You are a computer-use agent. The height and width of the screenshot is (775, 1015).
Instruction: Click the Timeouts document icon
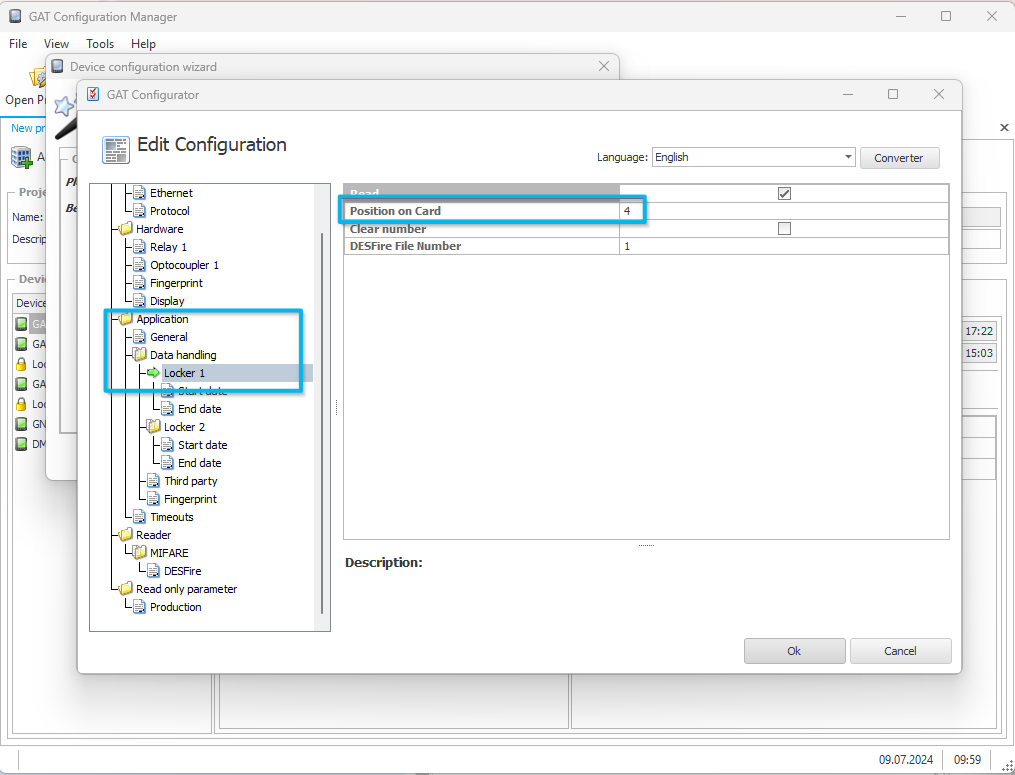click(139, 517)
